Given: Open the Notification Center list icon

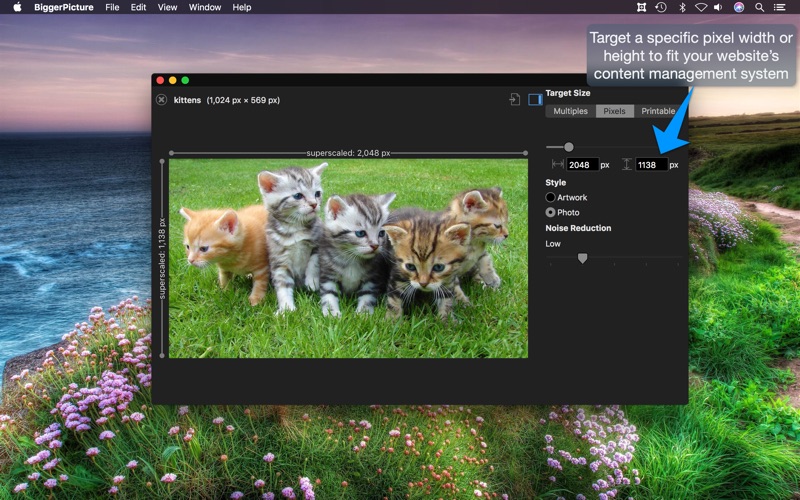Looking at the screenshot, I should click(x=781, y=7).
